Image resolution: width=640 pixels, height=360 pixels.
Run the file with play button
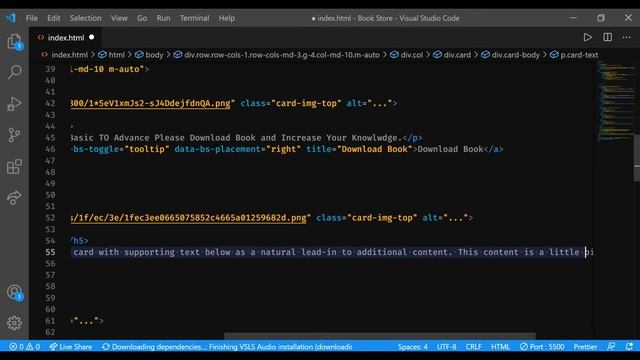[x=587, y=37]
